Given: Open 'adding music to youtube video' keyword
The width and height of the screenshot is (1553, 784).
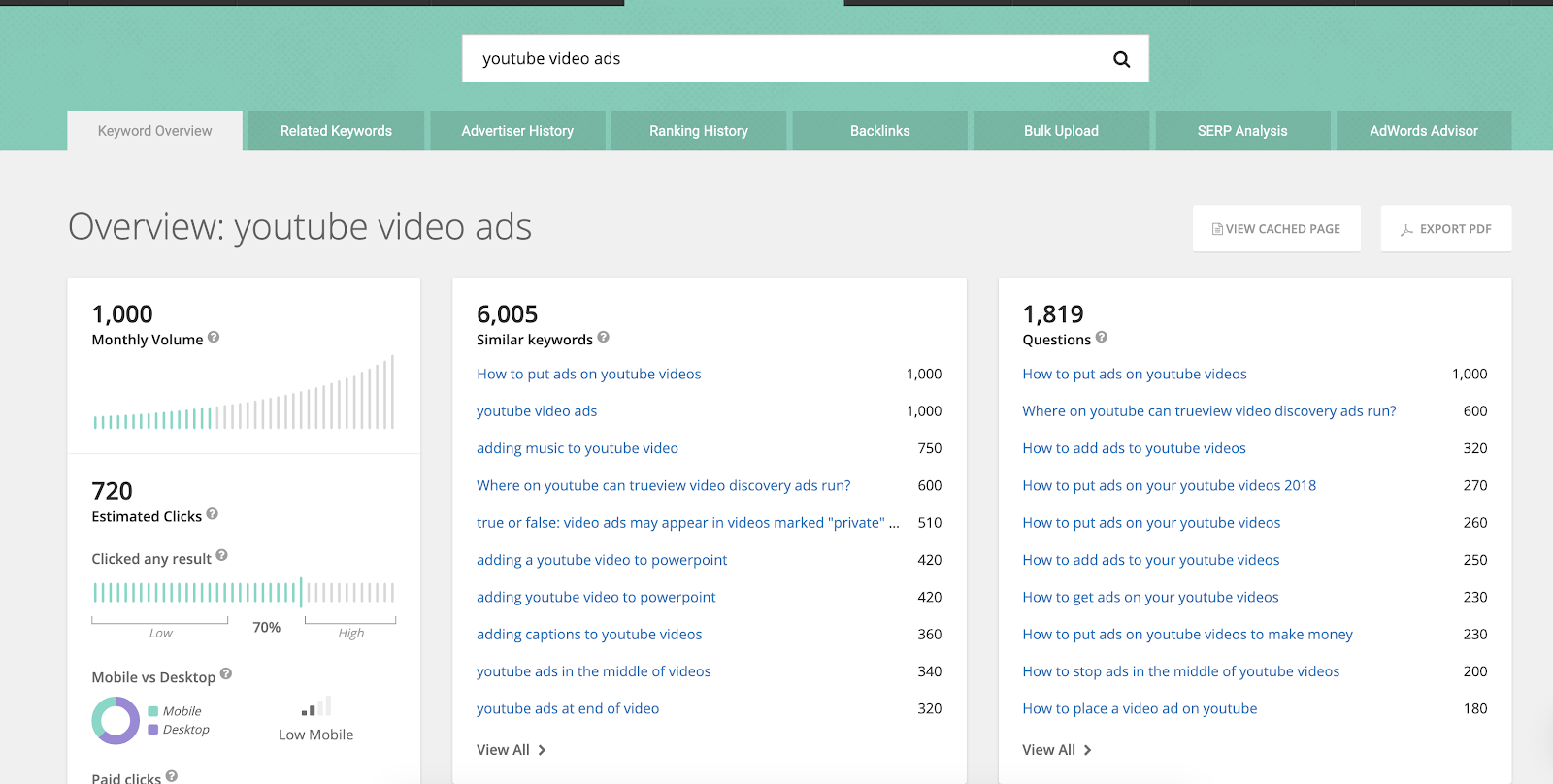Looking at the screenshot, I should click(578, 448).
